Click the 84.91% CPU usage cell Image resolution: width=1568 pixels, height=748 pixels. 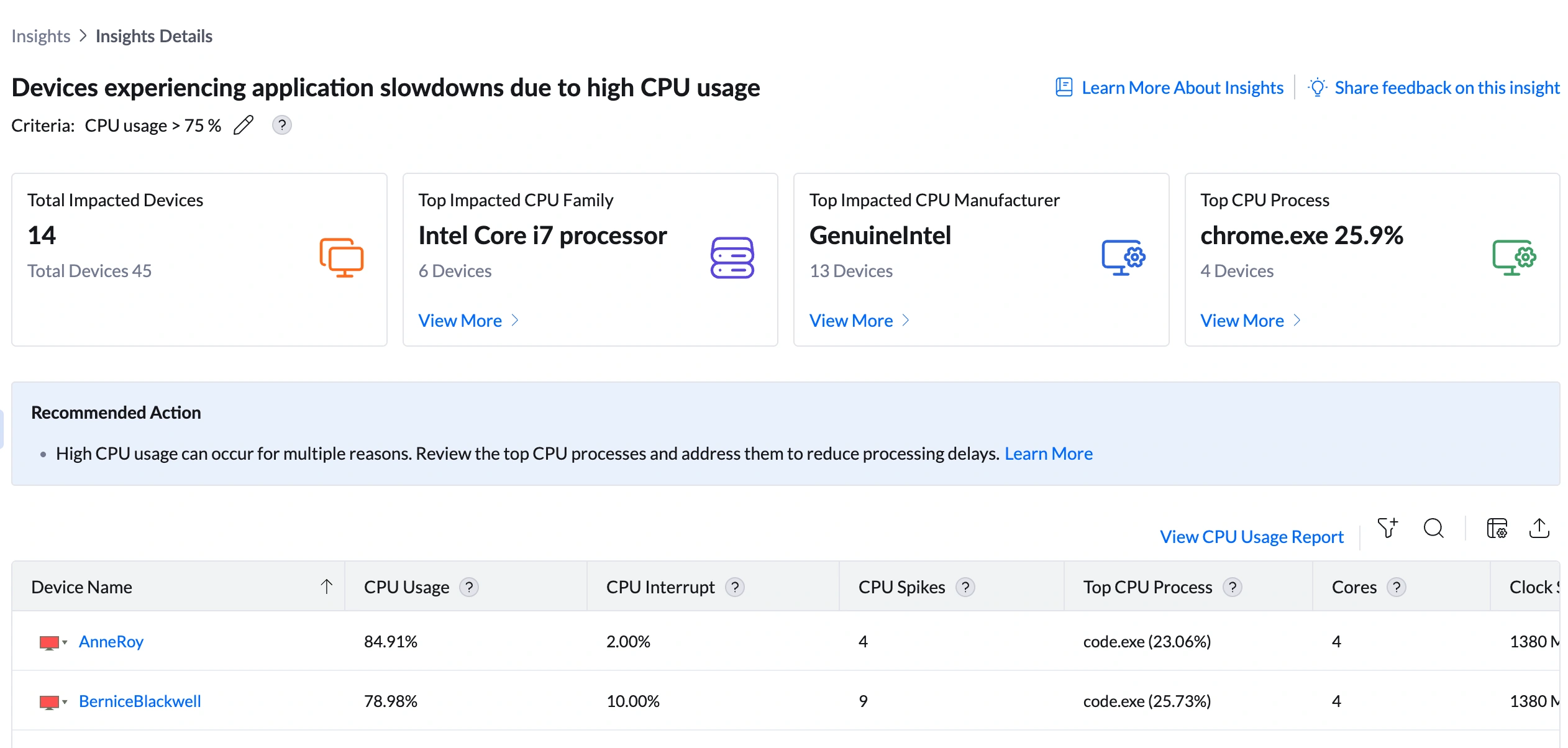(391, 642)
